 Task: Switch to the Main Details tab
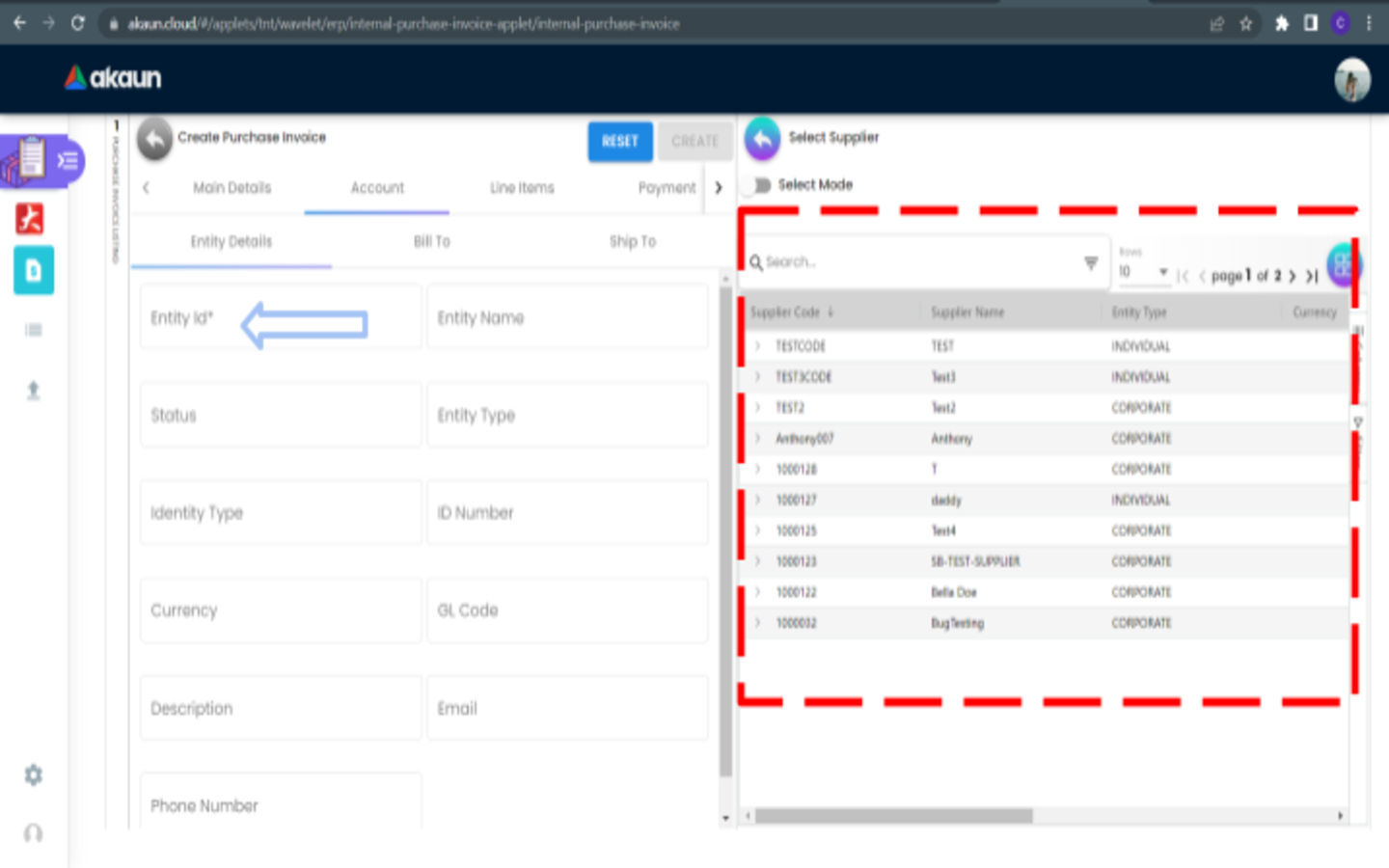(231, 188)
